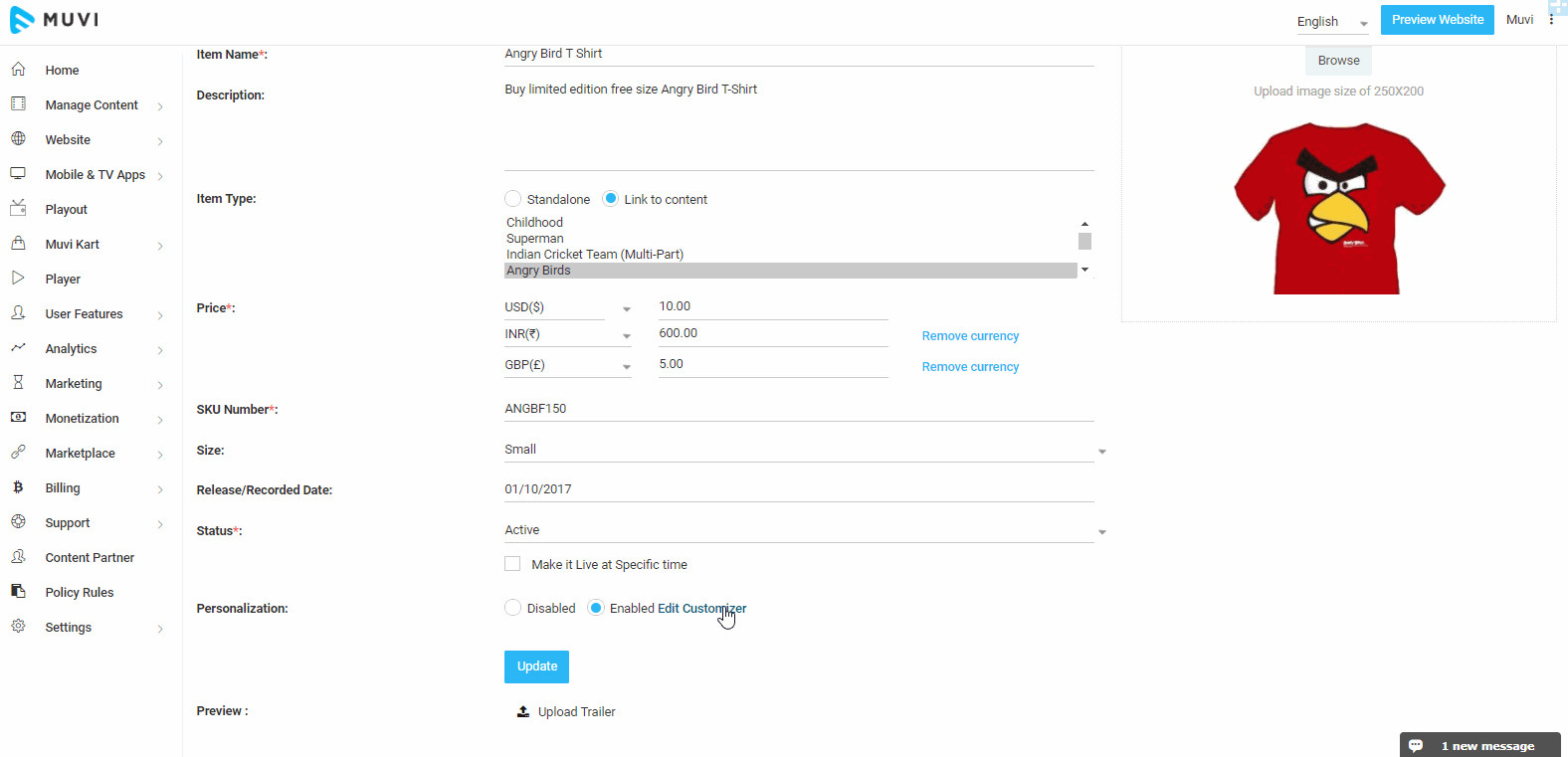Click the content list scrollbar thumb
The width and height of the screenshot is (1568, 757).
coord(1084,241)
